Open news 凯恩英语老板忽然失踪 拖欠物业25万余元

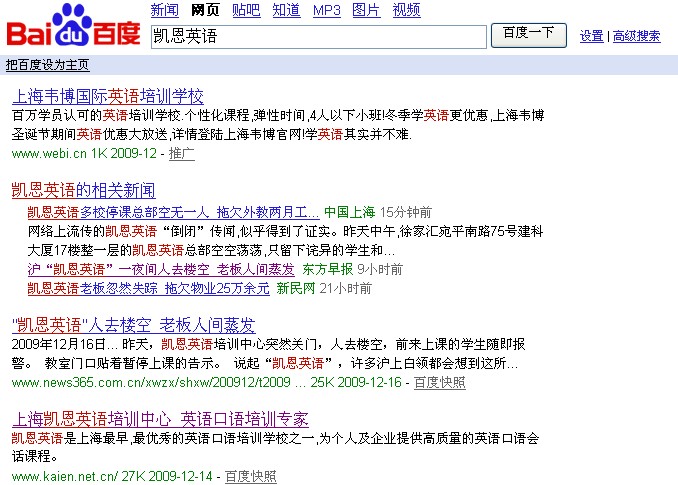click(x=148, y=288)
